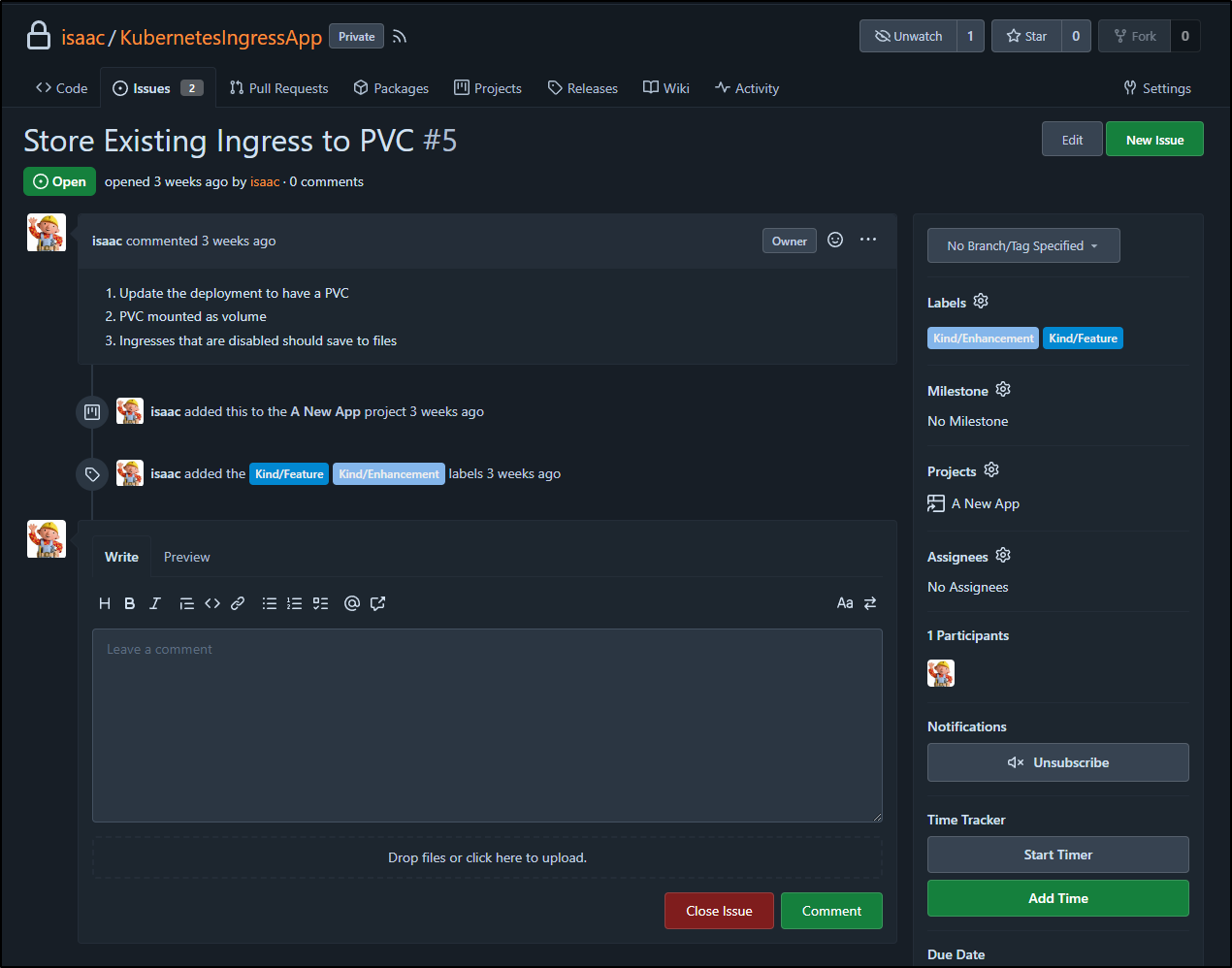Open Assignees settings gear

(1003, 555)
